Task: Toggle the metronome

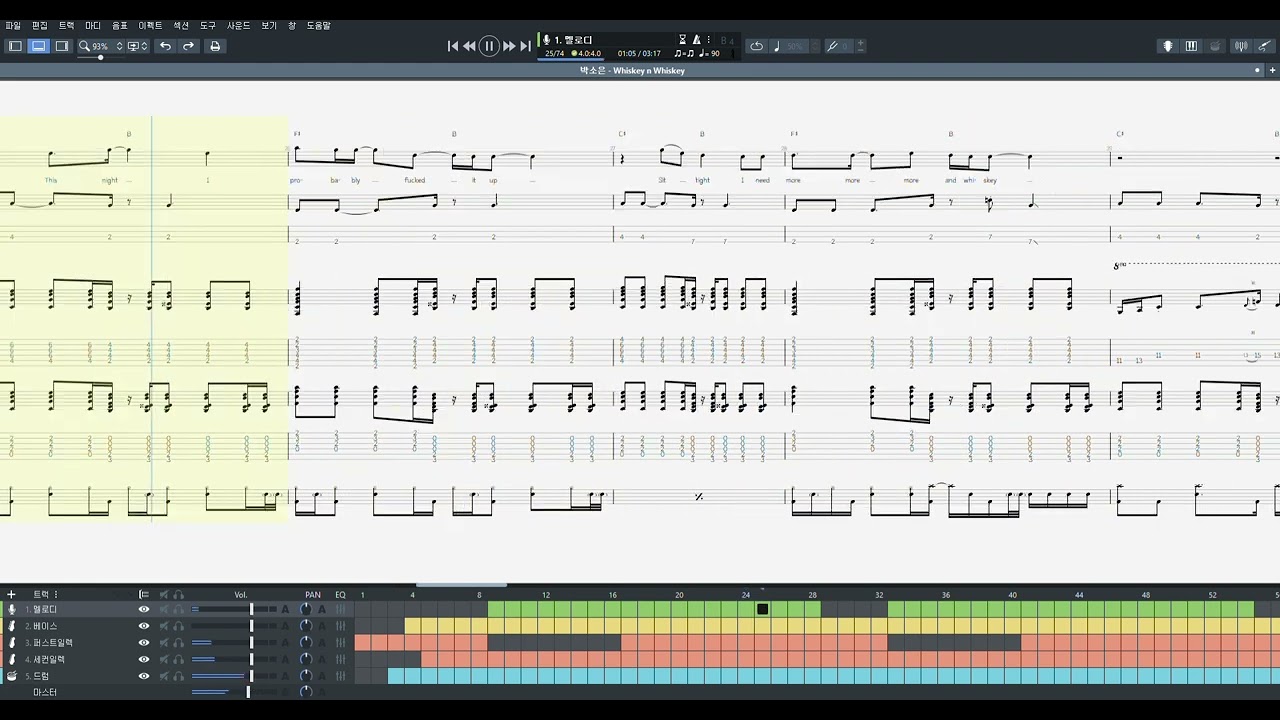Action: point(697,40)
